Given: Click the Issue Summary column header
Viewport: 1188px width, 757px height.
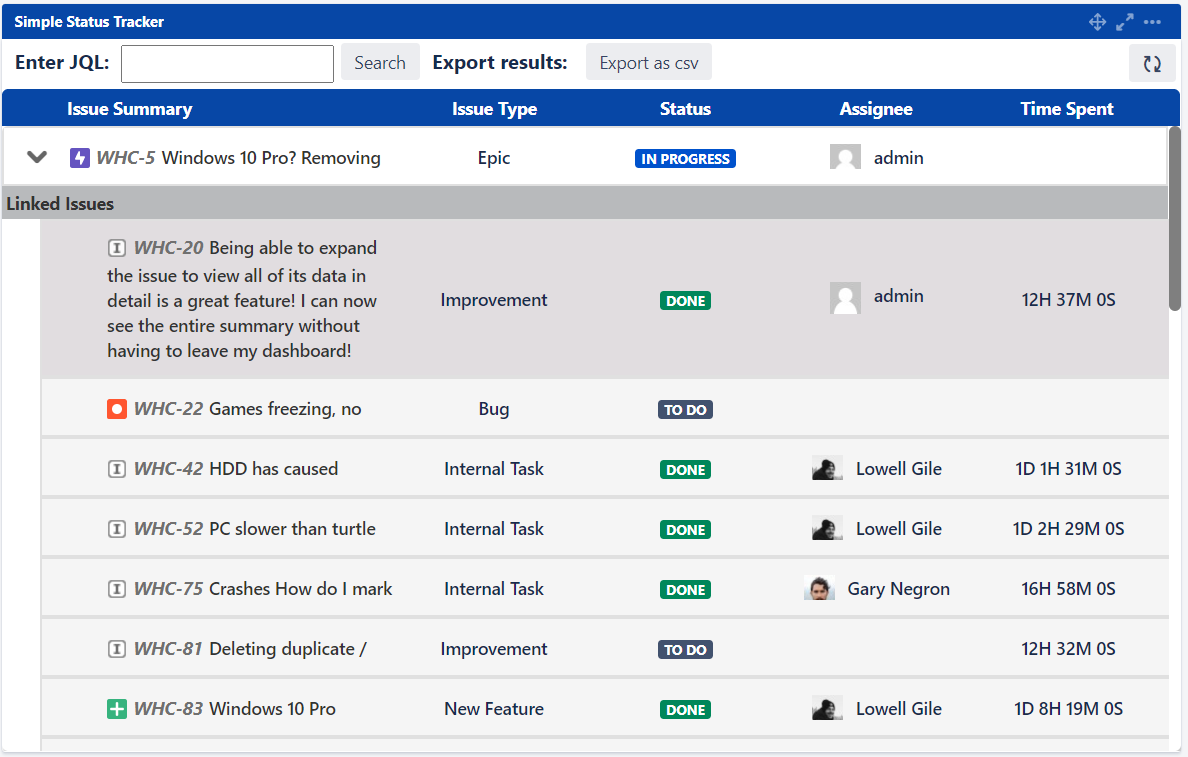Looking at the screenshot, I should pos(130,109).
